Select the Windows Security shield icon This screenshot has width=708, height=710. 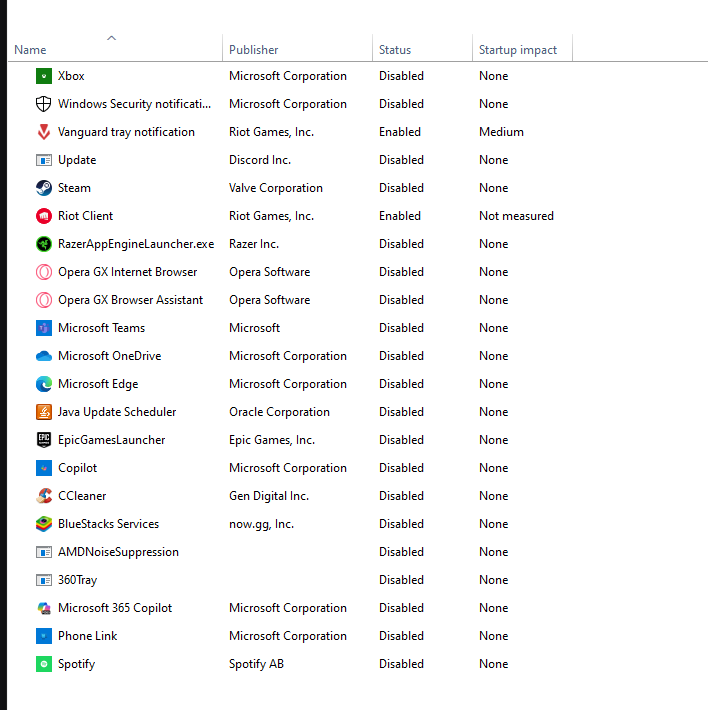pyautogui.click(x=43, y=104)
